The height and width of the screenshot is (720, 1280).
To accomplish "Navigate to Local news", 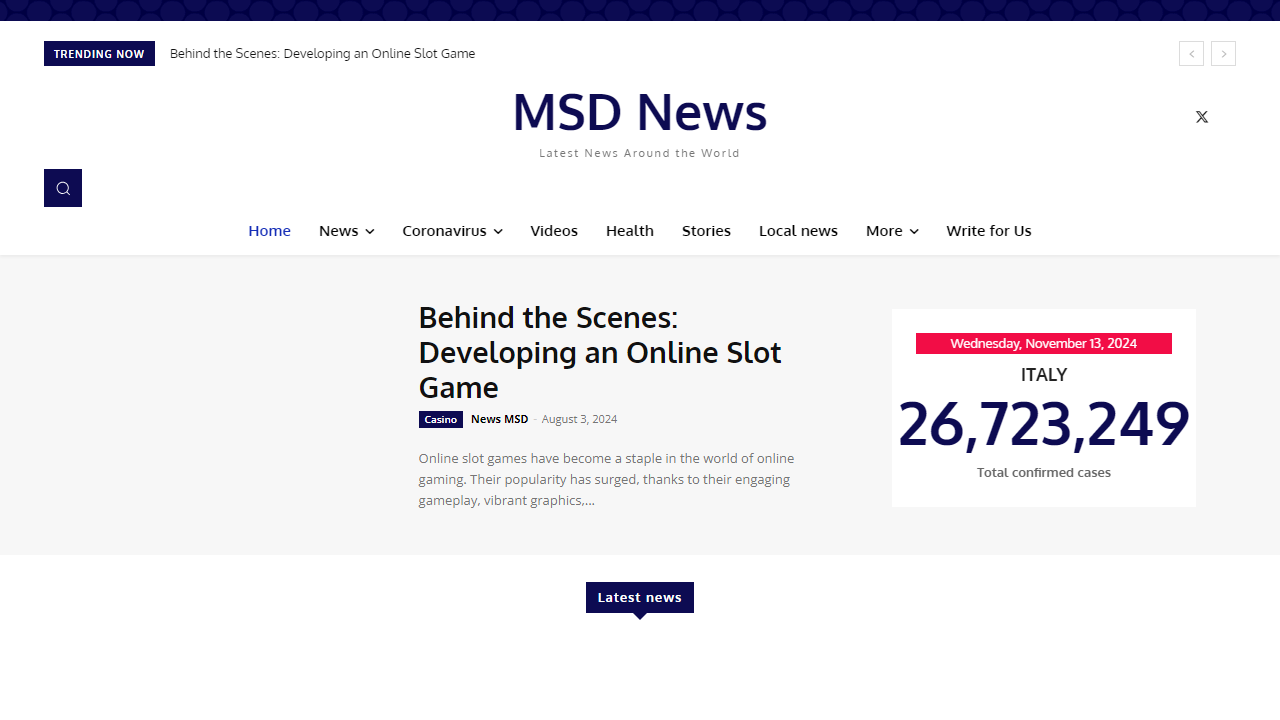I will click(x=798, y=230).
